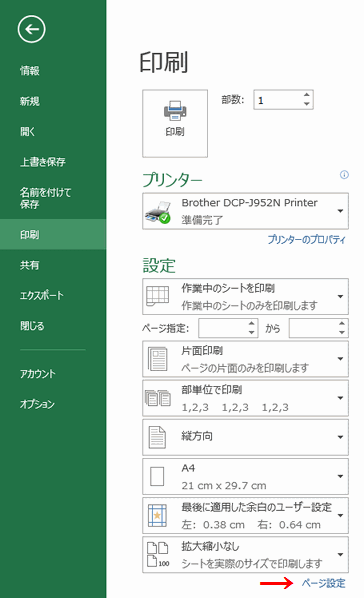This screenshot has height=598, width=364.
Task: Click the active sheet grid icon
Action: [x=158, y=296]
